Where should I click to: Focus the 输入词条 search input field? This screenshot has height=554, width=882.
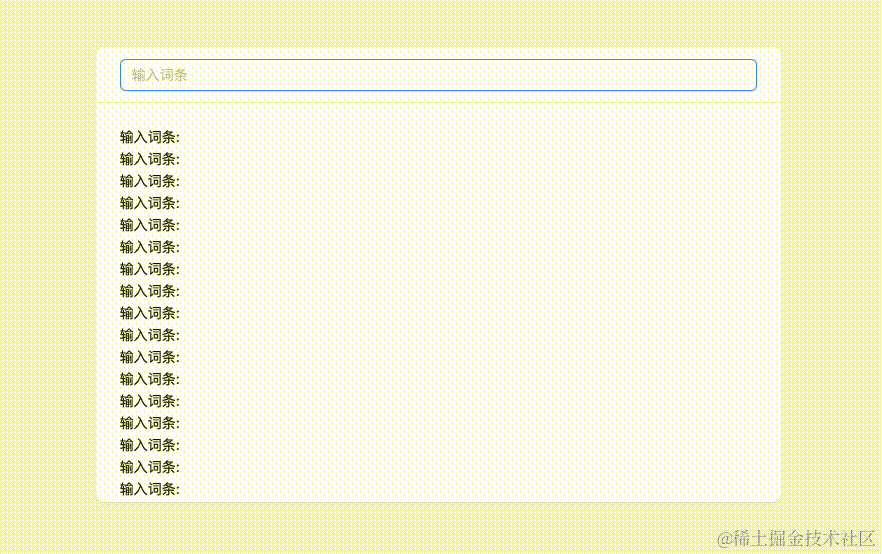(x=438, y=75)
